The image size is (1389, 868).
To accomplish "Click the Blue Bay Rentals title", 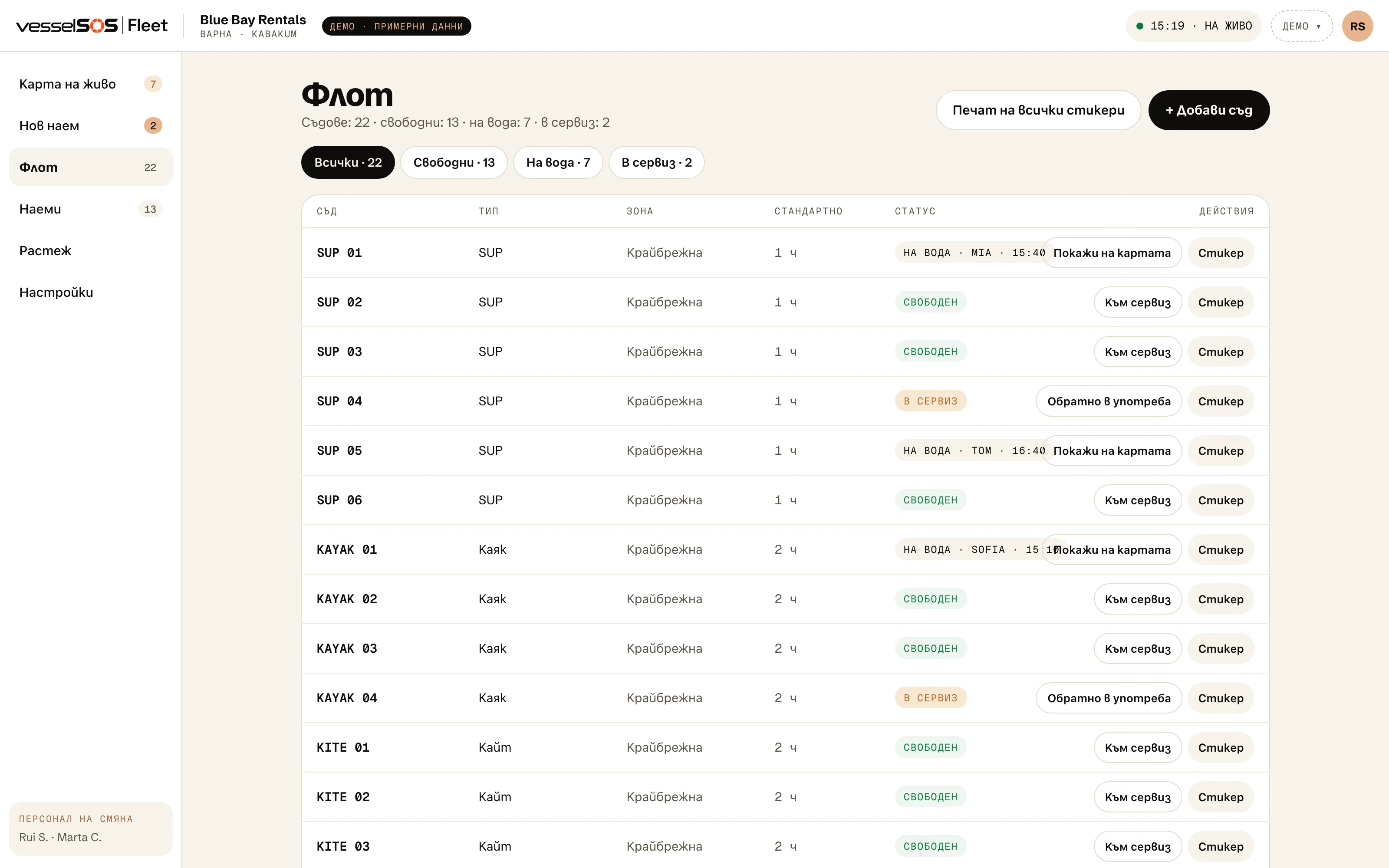I will (253, 20).
